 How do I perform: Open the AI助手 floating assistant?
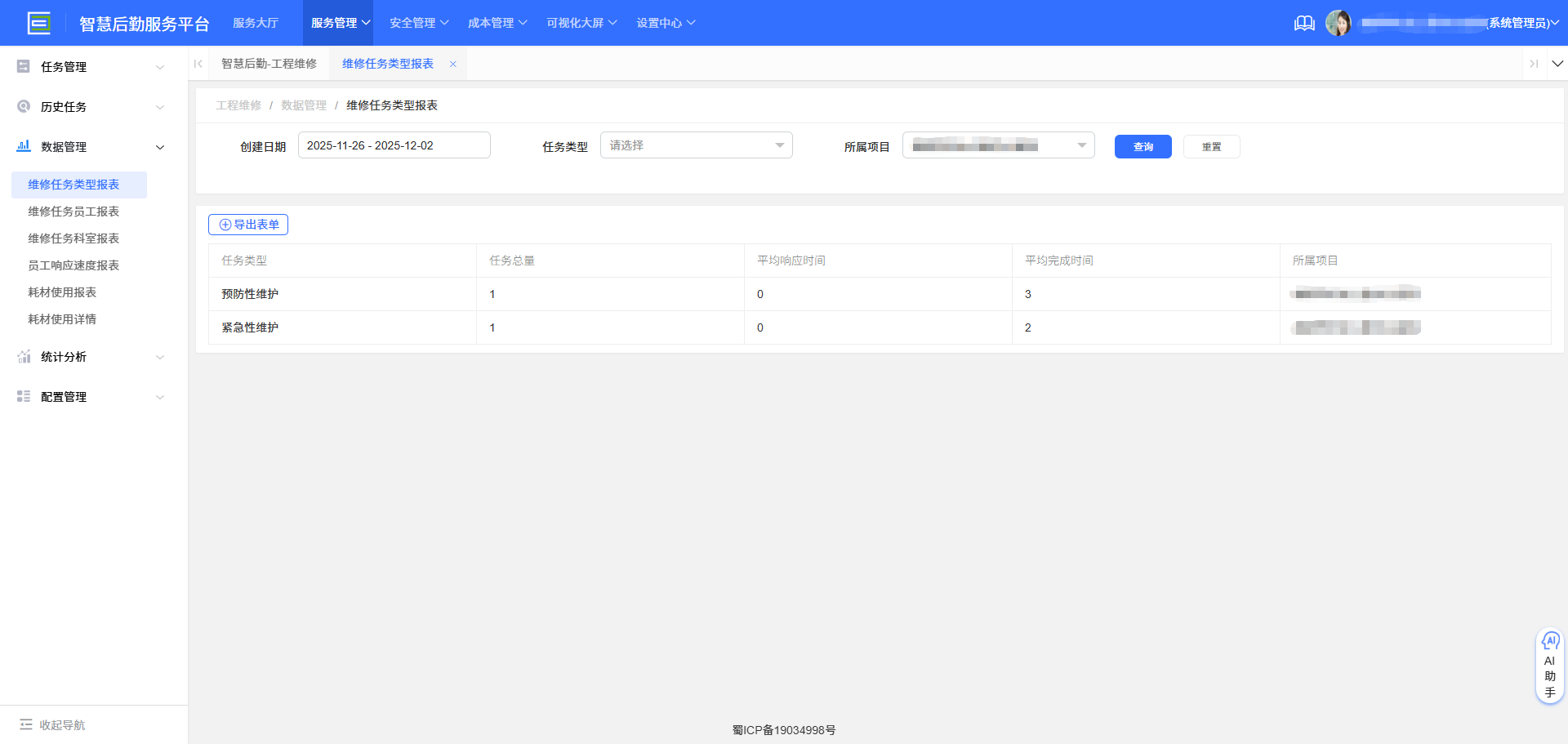[x=1550, y=664]
